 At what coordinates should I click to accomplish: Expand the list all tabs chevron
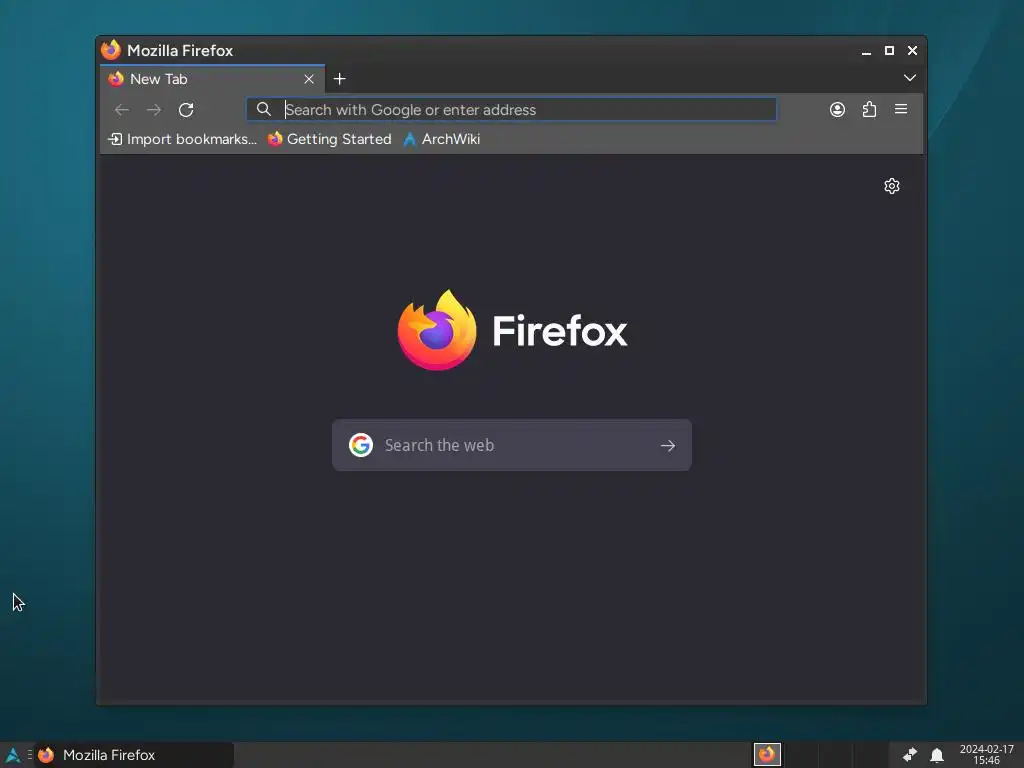910,78
